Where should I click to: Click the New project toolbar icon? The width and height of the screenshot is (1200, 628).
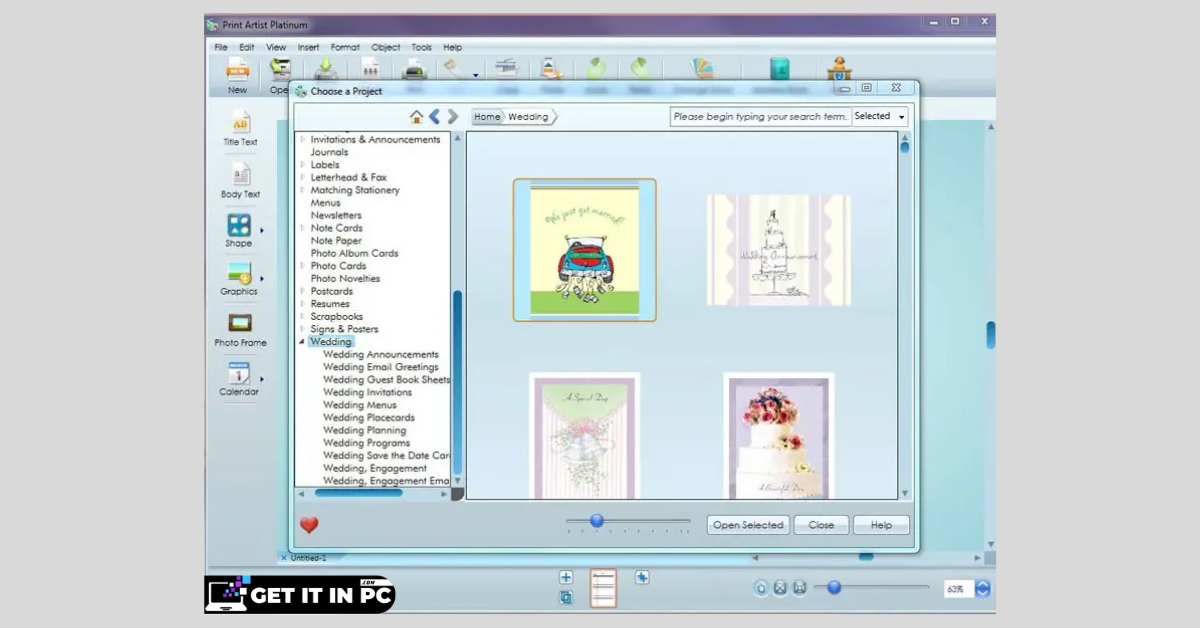(x=238, y=69)
